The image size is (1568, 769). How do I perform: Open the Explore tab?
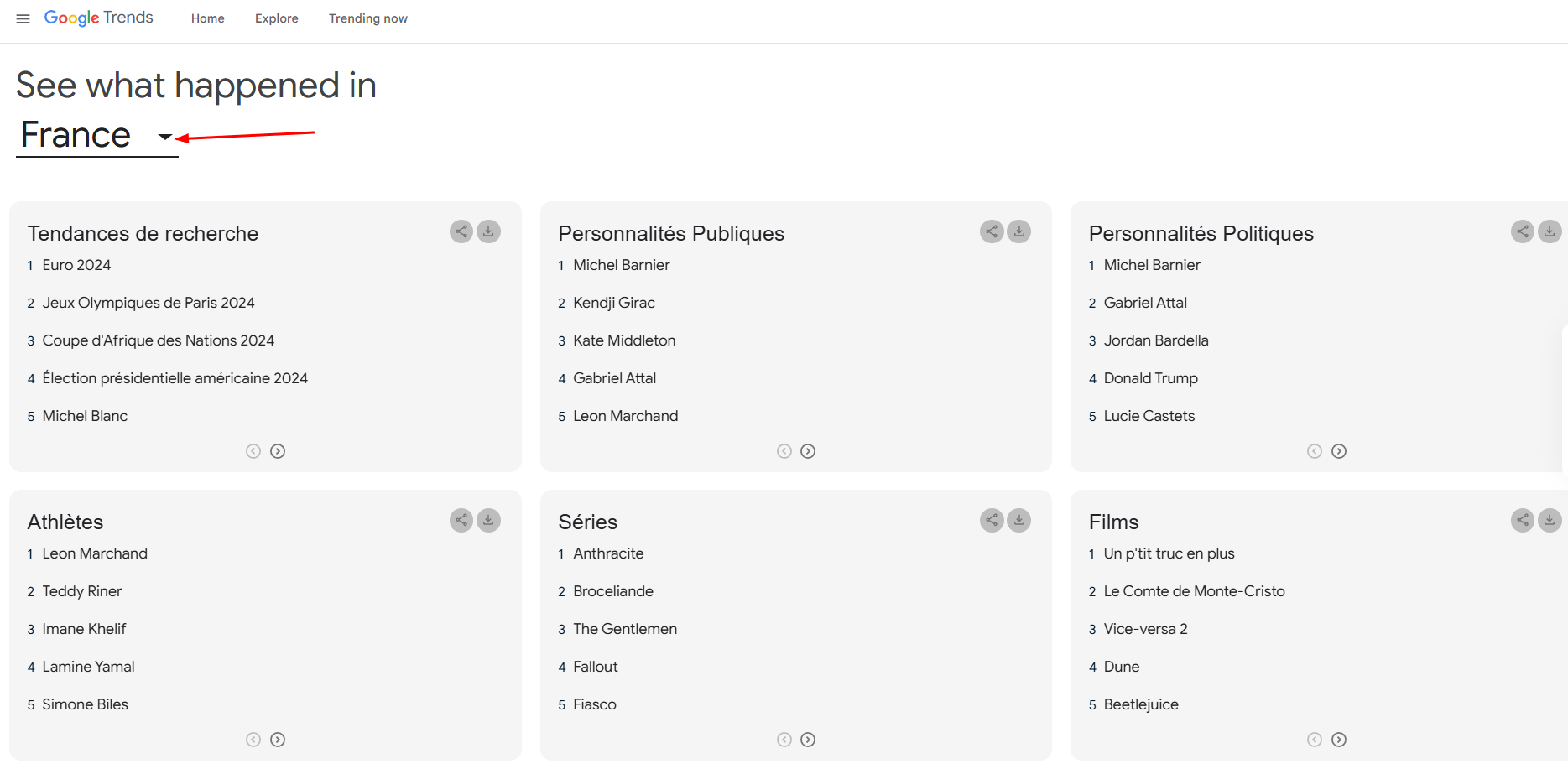click(x=277, y=18)
